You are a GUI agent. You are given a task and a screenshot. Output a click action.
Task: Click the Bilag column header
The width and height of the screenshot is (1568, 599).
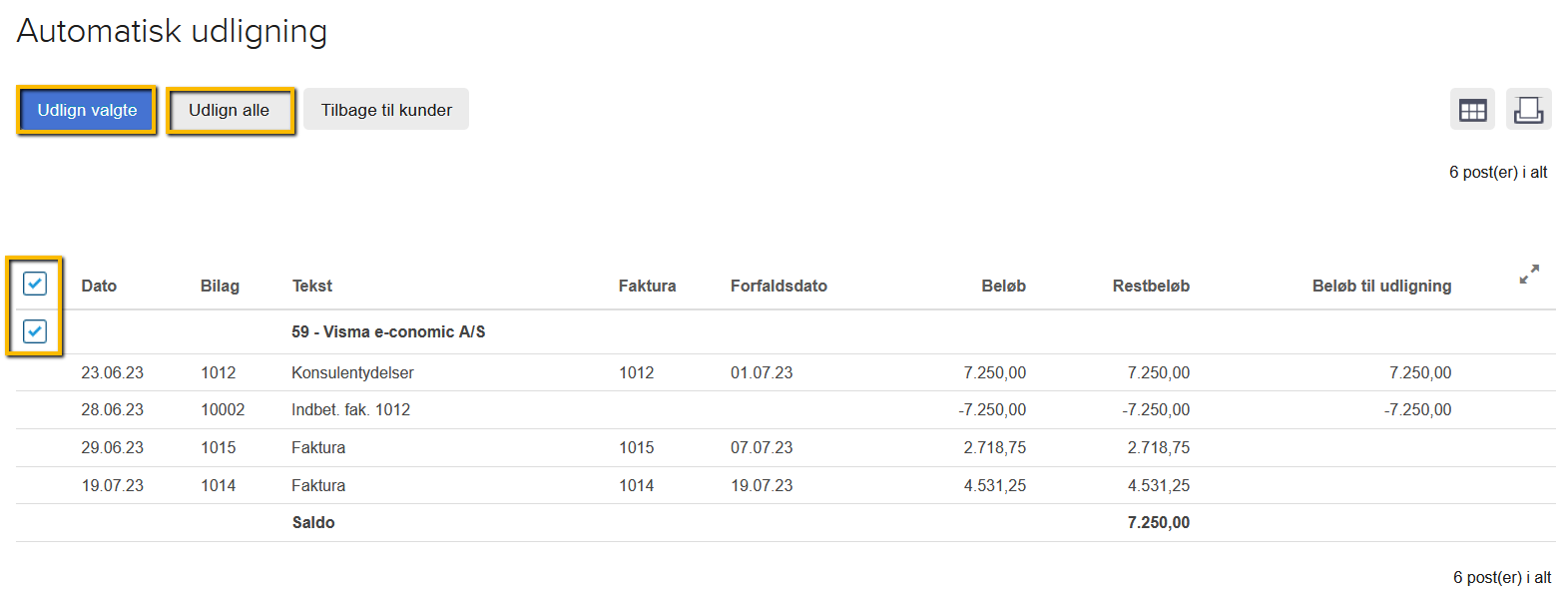point(220,287)
